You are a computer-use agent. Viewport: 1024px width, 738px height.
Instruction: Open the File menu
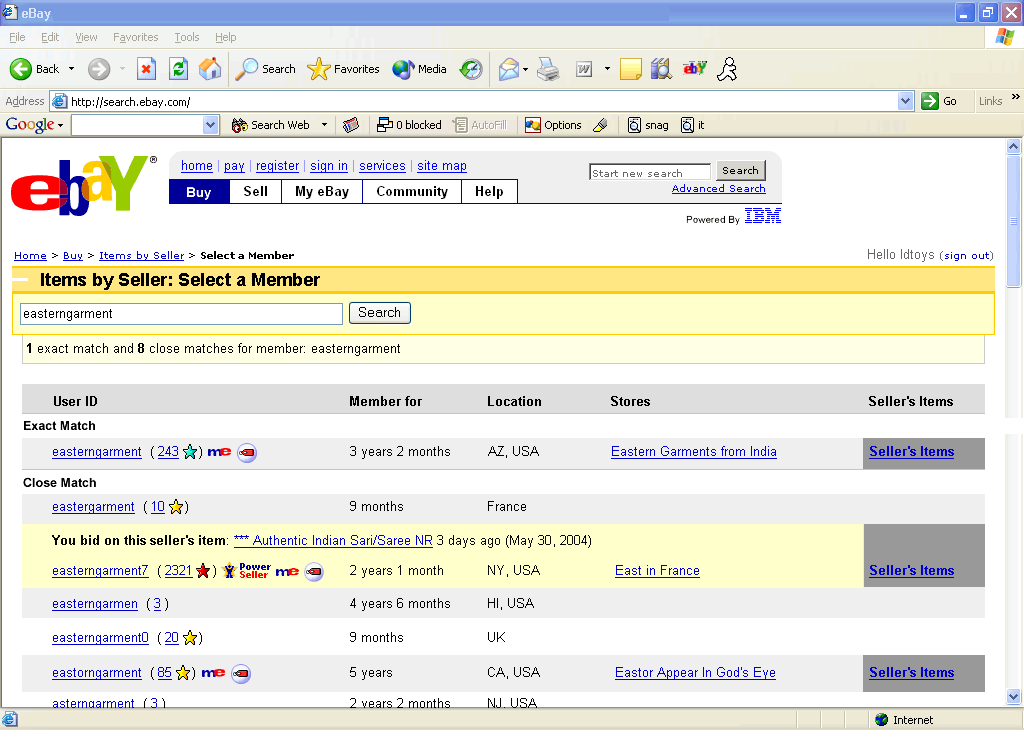tap(18, 37)
